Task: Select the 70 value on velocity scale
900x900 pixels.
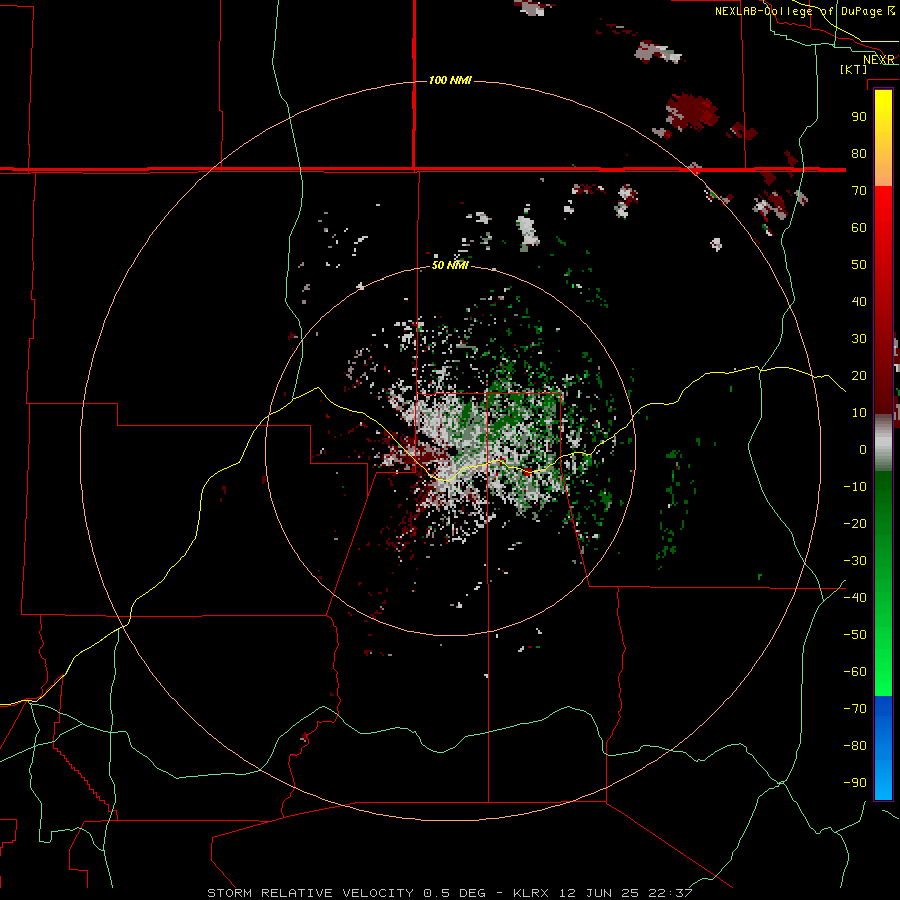Action: click(859, 191)
